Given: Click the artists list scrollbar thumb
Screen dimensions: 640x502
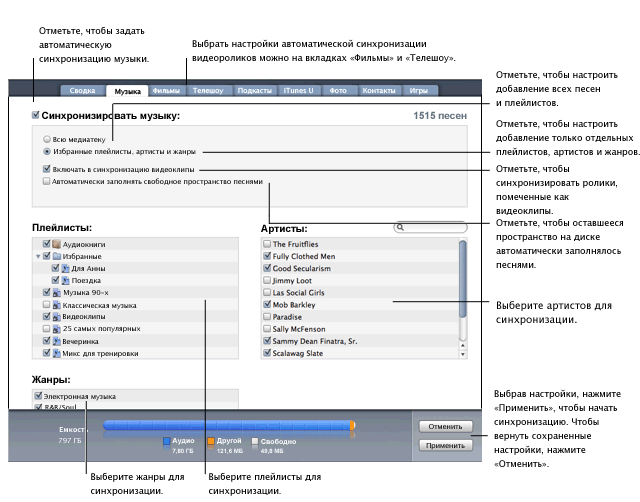Looking at the screenshot, I should click(x=462, y=278).
